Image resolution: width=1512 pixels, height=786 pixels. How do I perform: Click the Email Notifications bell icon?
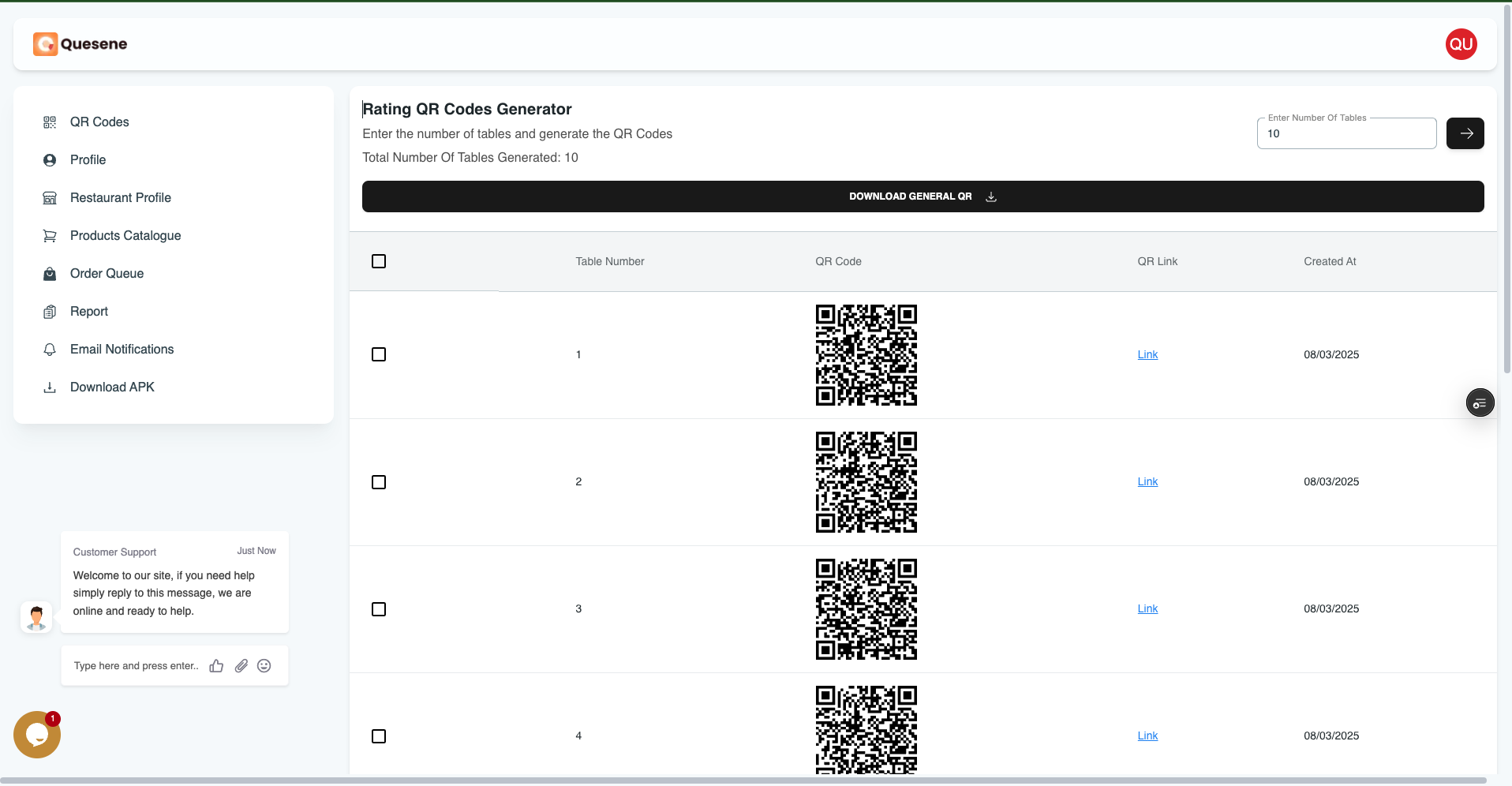point(50,350)
